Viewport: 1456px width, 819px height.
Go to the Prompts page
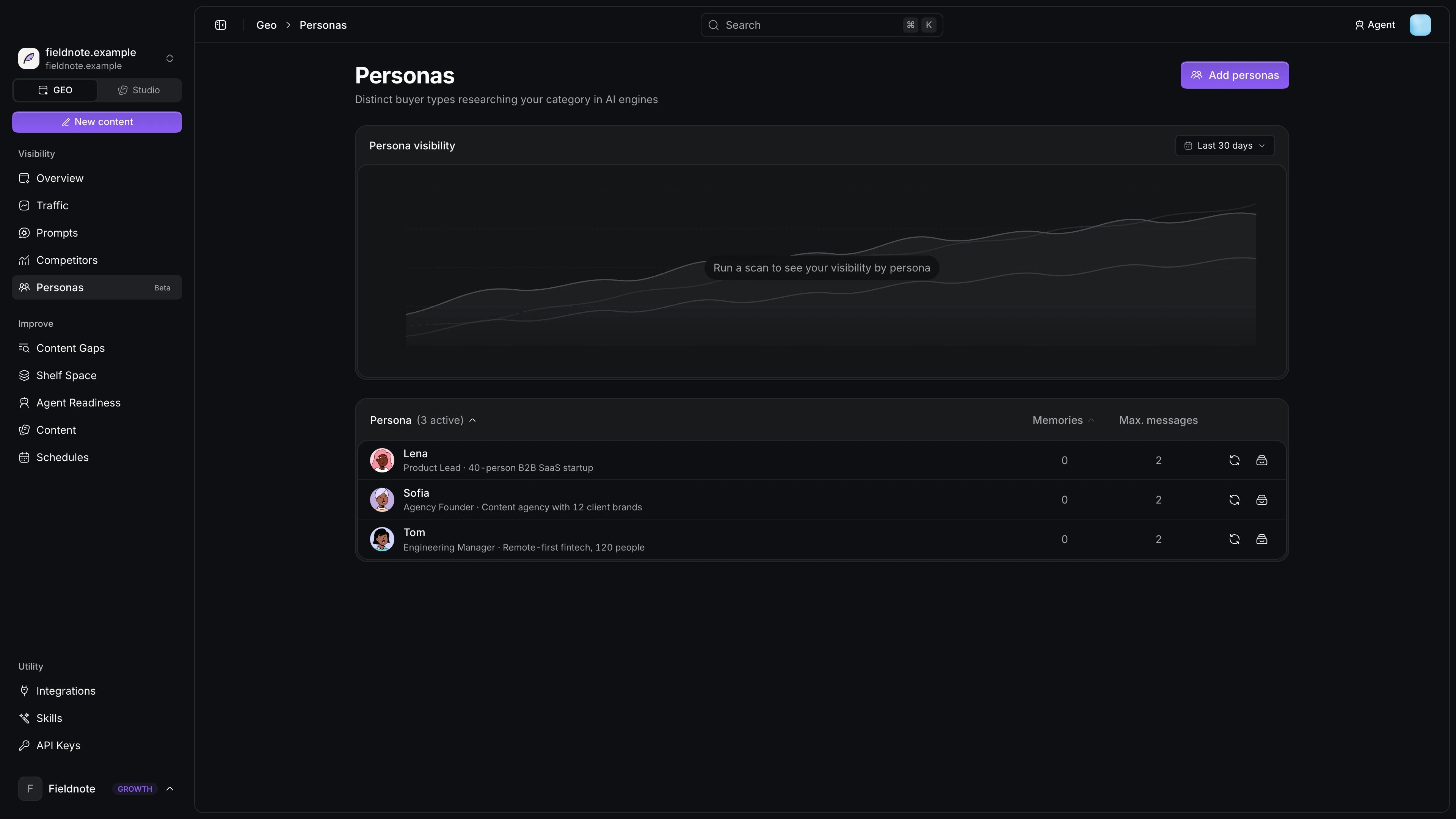point(97,233)
